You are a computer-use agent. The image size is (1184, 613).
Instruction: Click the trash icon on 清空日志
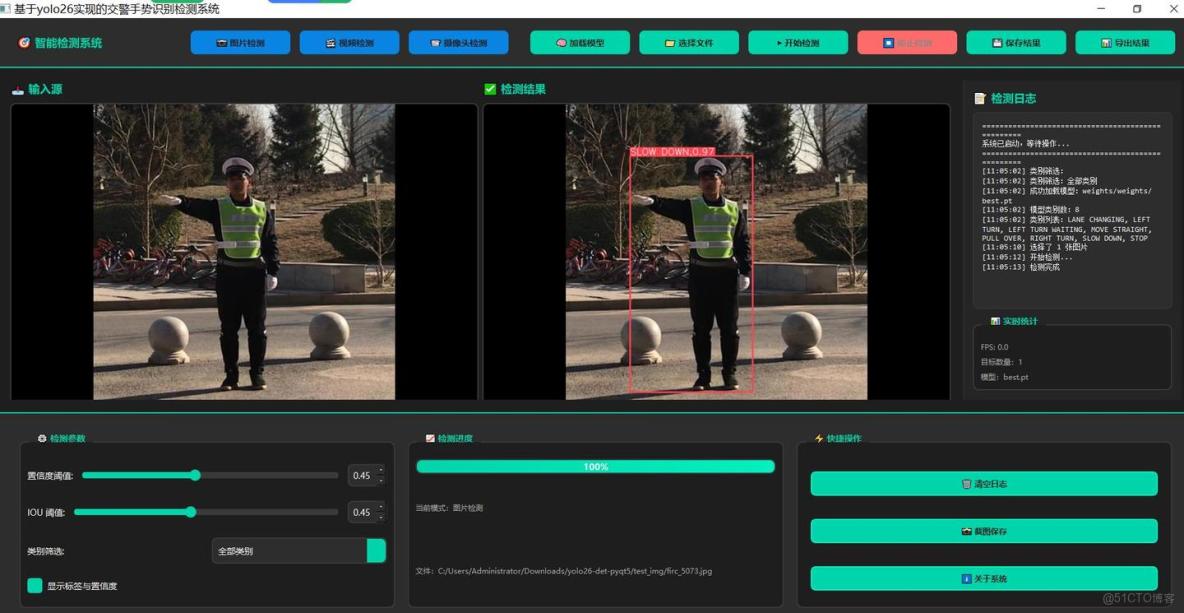966,484
